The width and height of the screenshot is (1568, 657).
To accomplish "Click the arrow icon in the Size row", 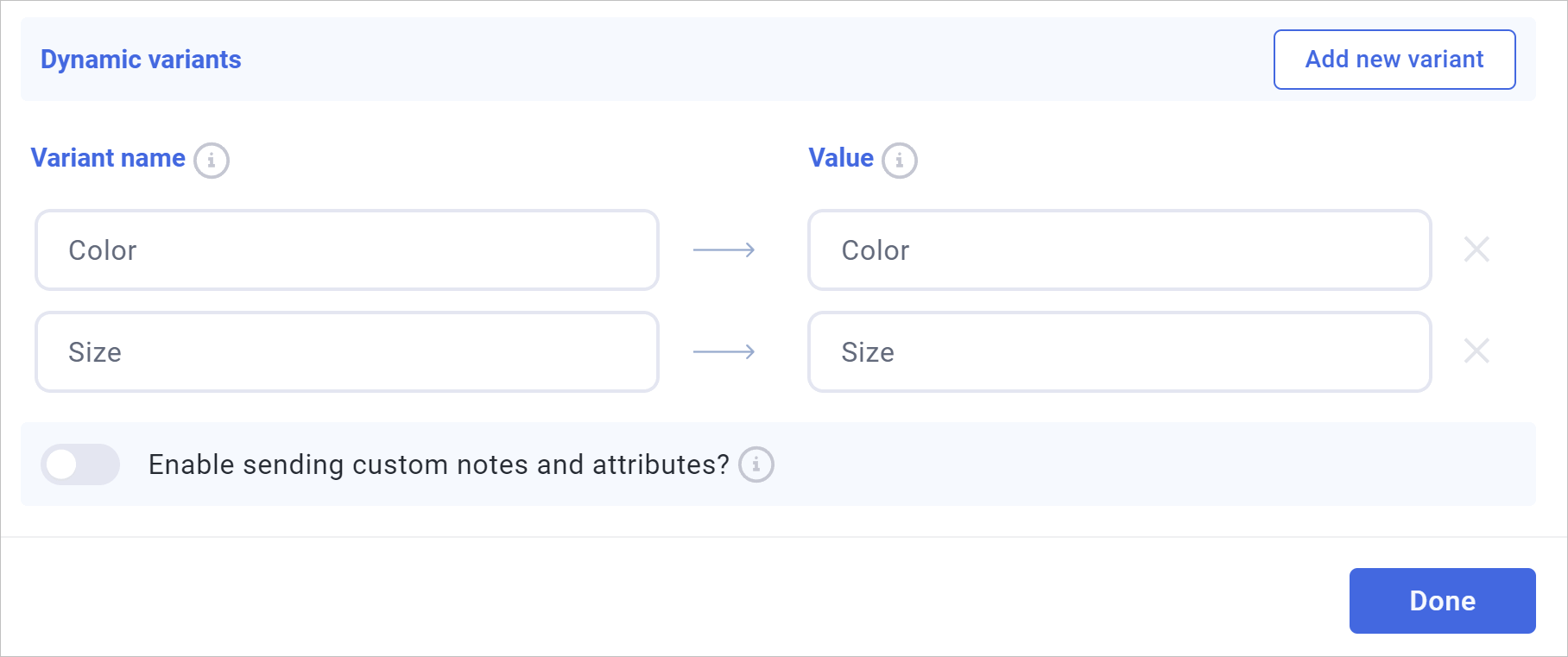I will 724,352.
